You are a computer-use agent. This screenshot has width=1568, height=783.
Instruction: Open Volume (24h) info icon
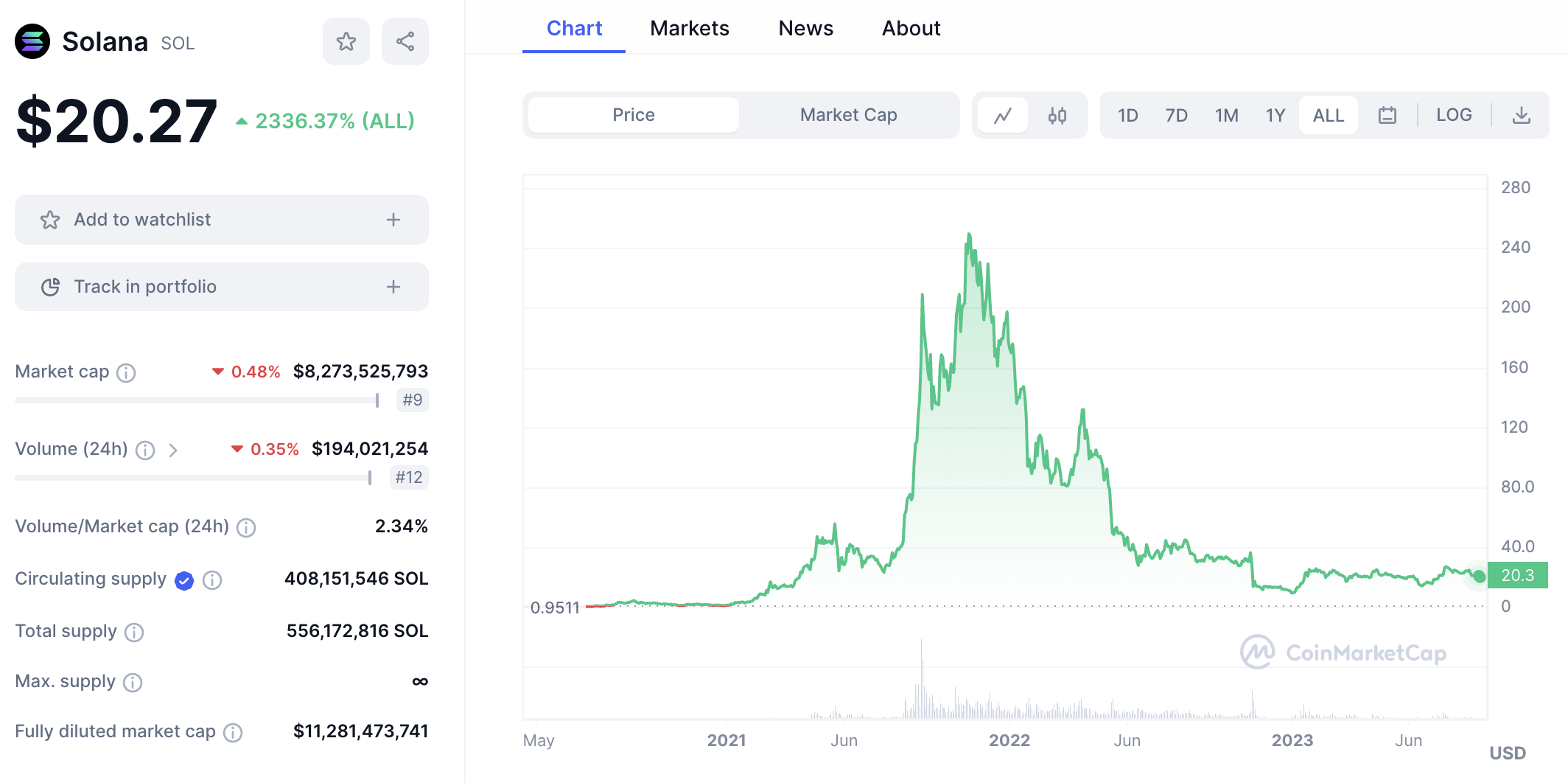pyautogui.click(x=145, y=450)
